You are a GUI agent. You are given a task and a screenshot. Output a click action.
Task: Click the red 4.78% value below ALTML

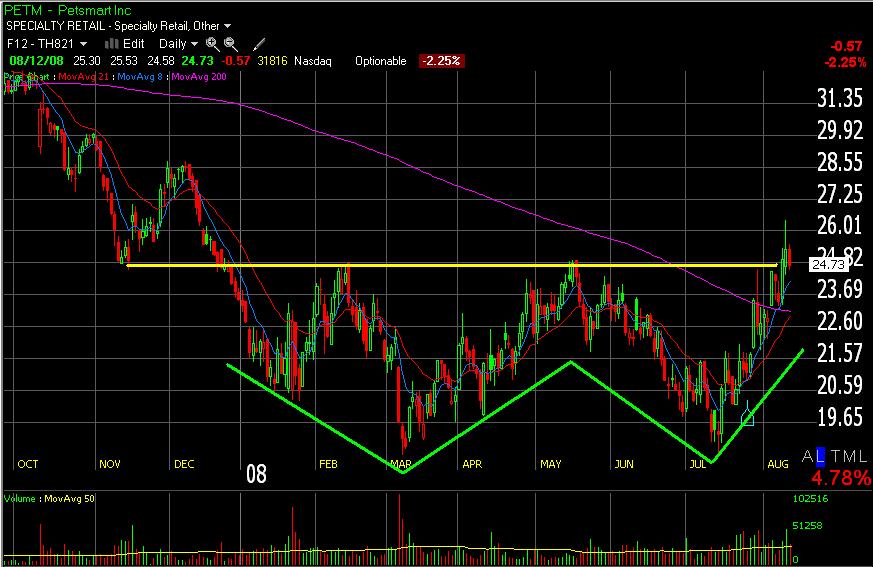click(841, 477)
